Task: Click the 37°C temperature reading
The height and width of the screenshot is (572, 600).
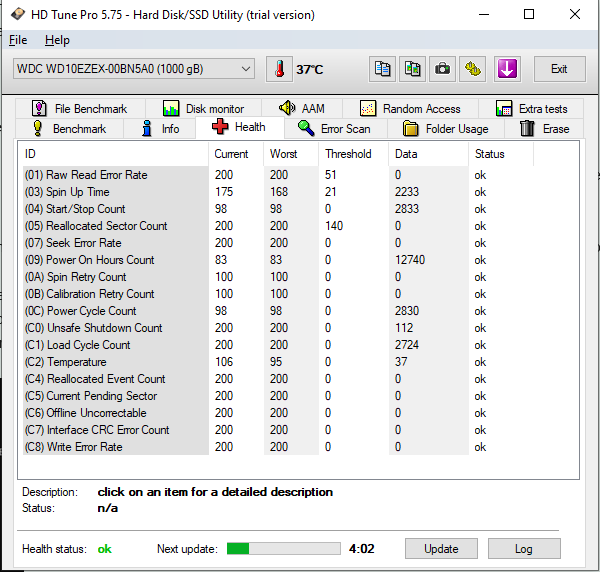Action: pos(310,70)
